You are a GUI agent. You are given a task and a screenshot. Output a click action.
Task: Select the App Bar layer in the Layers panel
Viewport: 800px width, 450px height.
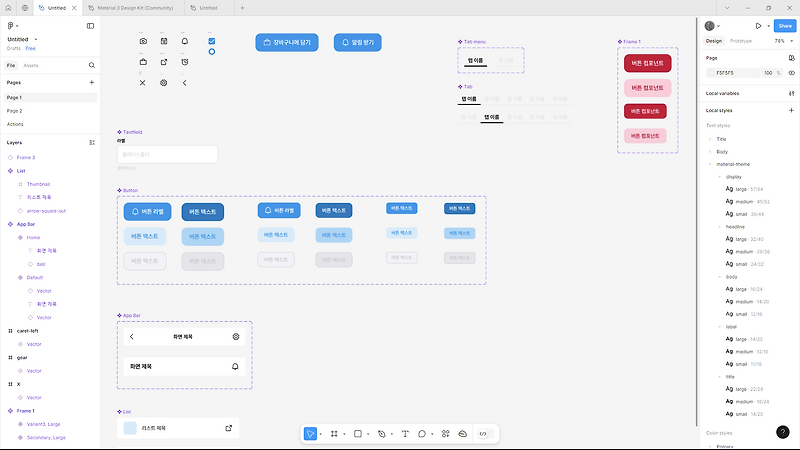(x=26, y=224)
